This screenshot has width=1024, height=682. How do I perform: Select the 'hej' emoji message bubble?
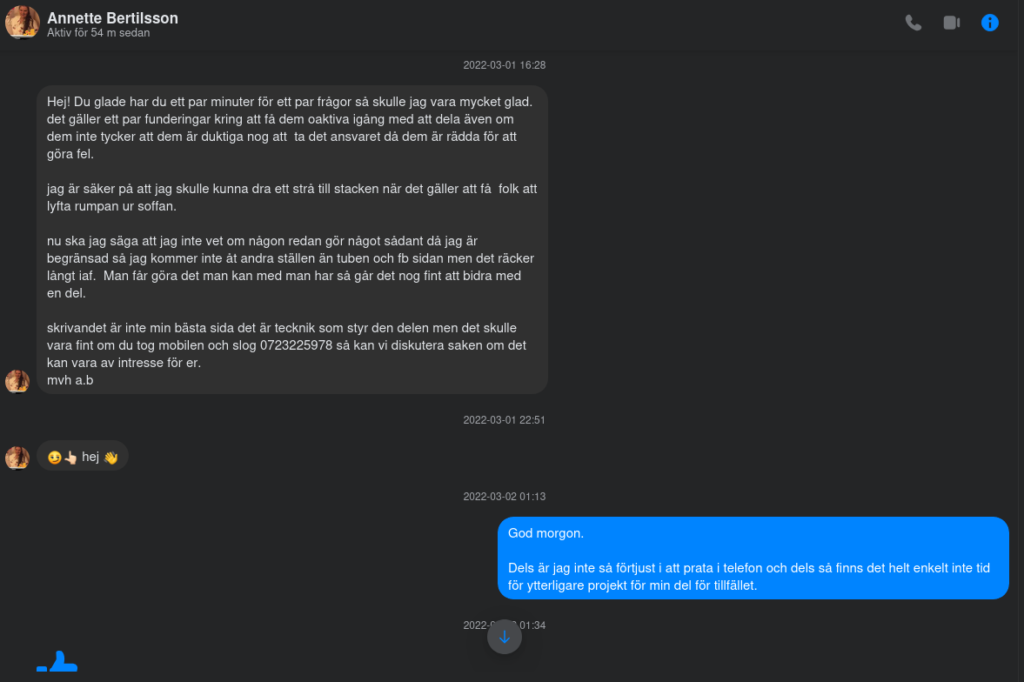(x=82, y=457)
